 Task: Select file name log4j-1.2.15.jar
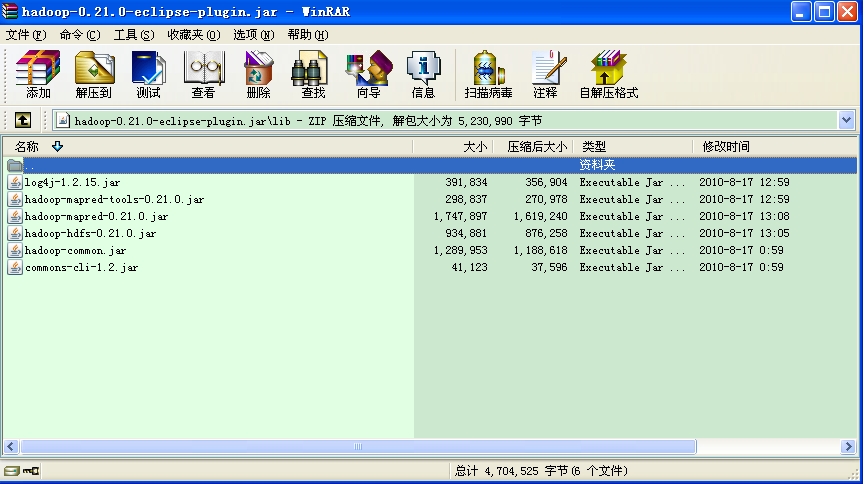[x=72, y=183]
